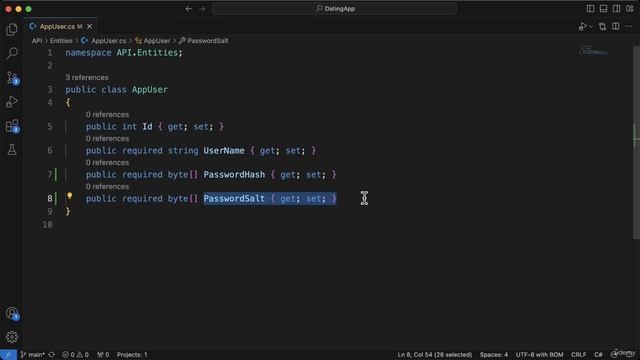The image size is (640, 360).
Task: Click the lightbulb code action on line 8
Action: click(70, 196)
